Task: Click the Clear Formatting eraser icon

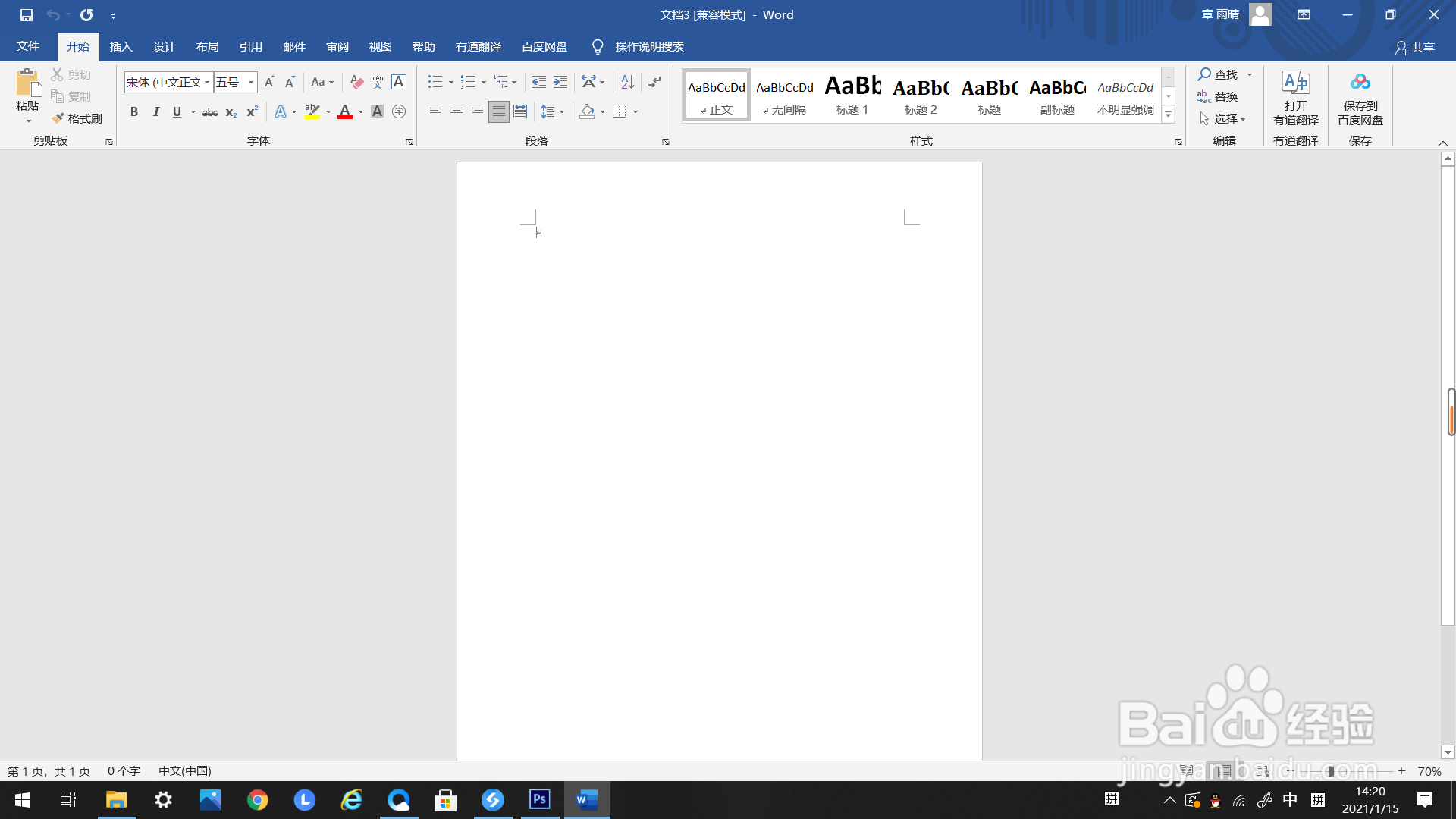Action: point(356,82)
